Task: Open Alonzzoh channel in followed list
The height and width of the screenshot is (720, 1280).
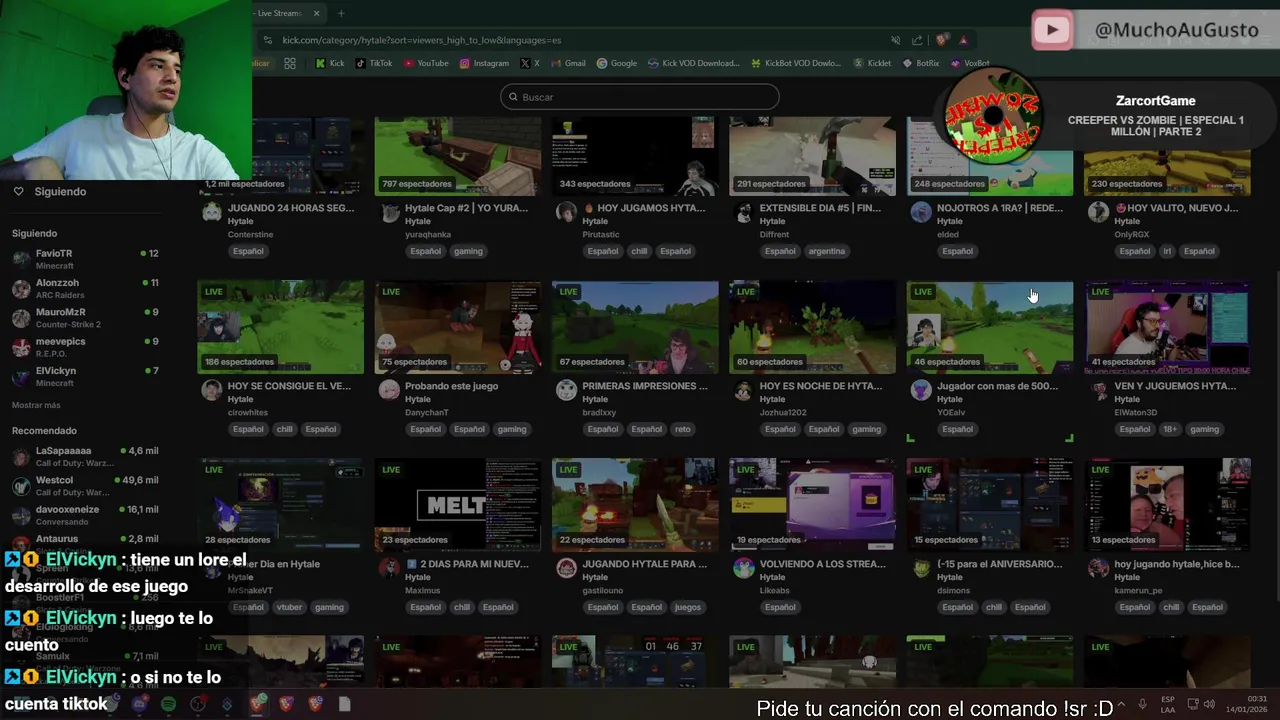Action: pos(85,288)
